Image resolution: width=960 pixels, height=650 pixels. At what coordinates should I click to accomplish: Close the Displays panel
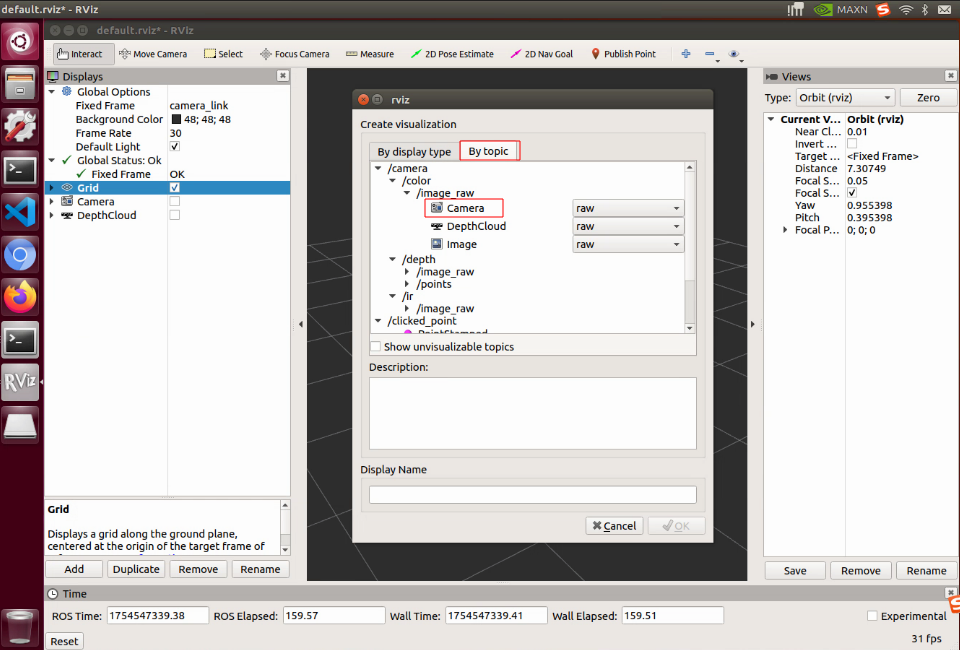(282, 75)
